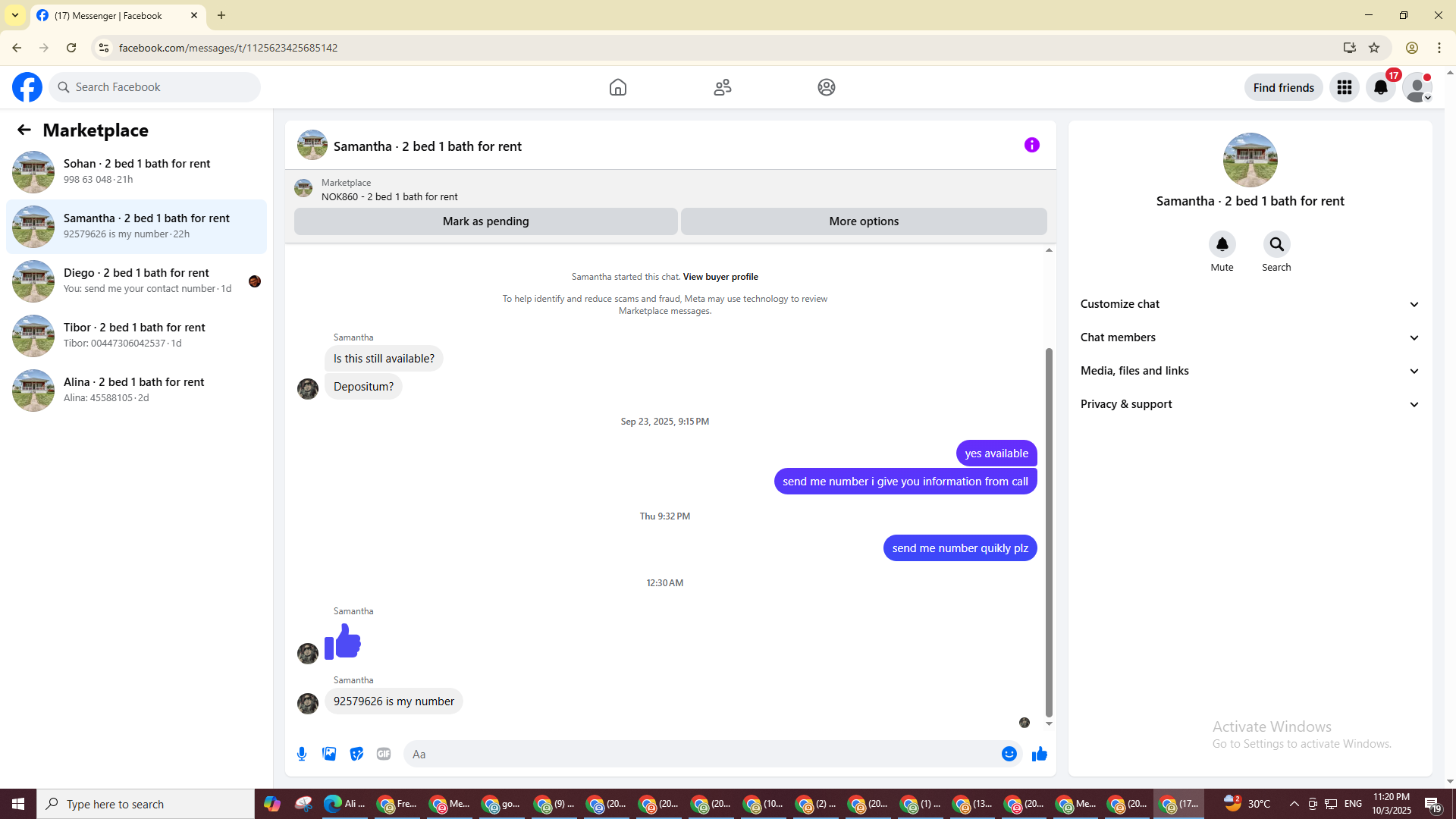
Task: Close the Messenger | Facebook tab
Action: point(194,15)
